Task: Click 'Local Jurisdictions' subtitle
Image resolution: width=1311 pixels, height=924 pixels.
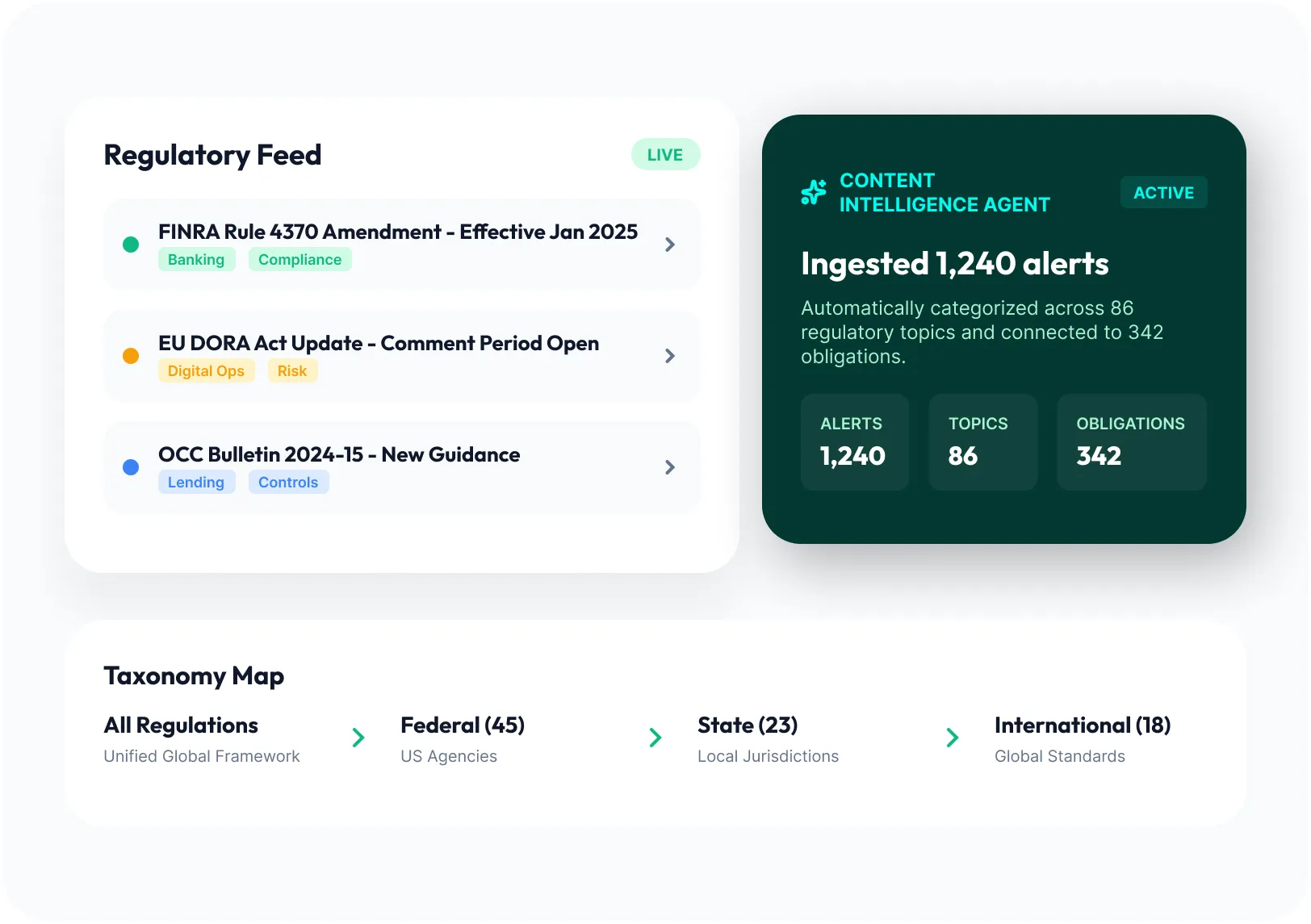Action: [769, 757]
